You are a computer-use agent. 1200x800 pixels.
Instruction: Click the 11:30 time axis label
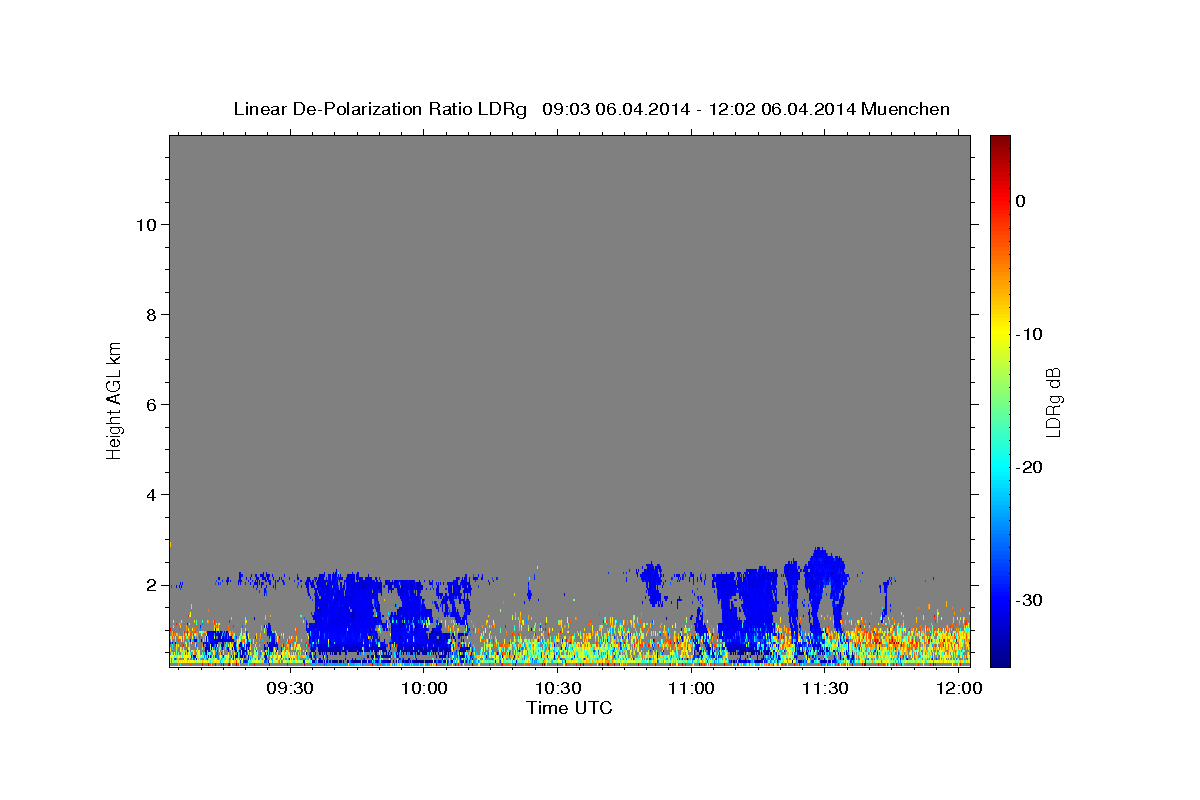point(825,688)
